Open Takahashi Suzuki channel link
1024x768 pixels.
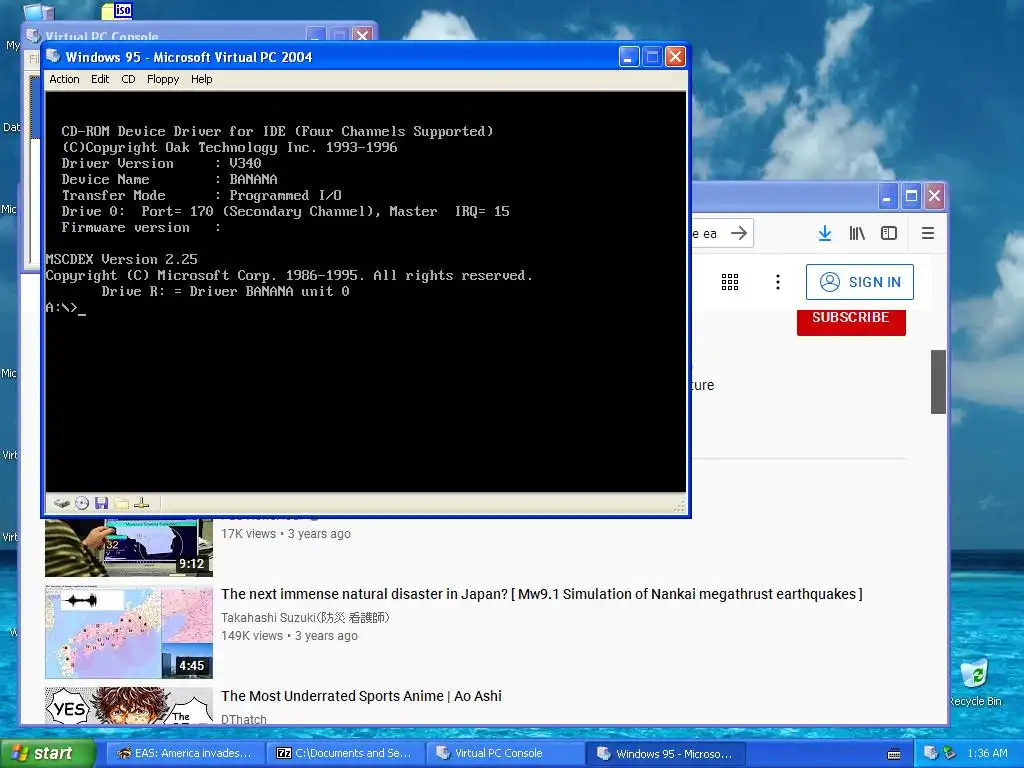(305, 617)
